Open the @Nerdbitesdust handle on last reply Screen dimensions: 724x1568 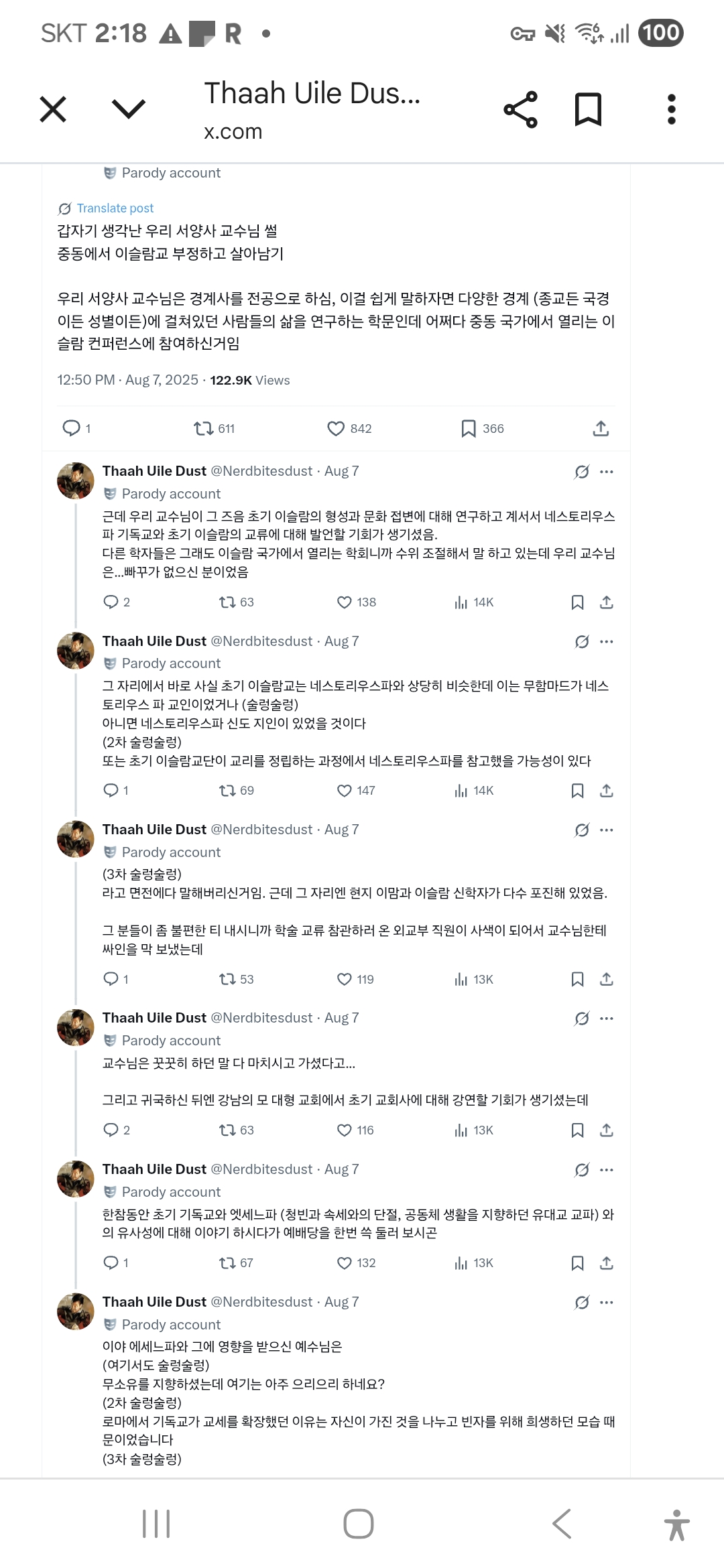coord(261,1302)
